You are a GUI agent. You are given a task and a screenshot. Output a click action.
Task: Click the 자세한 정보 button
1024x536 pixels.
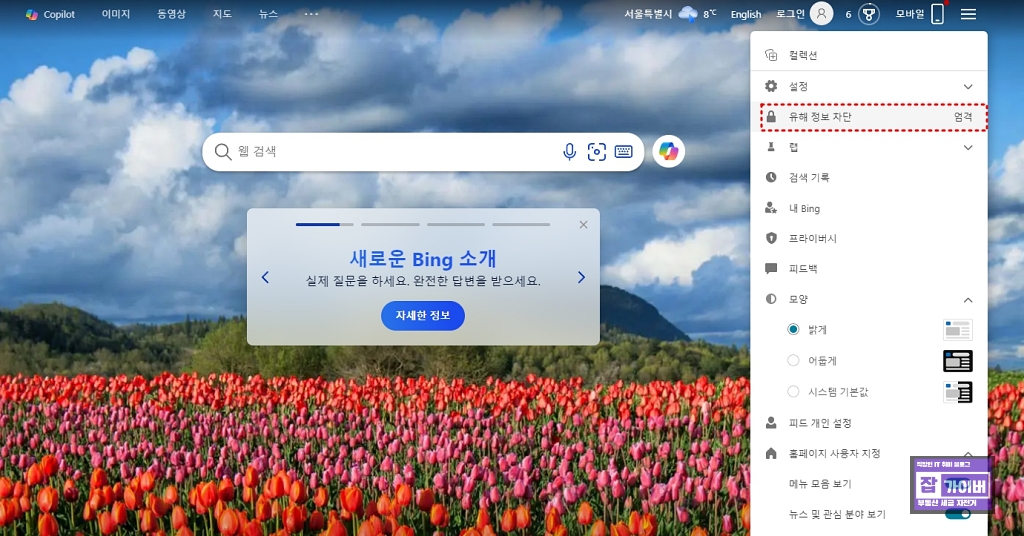pyautogui.click(x=423, y=315)
